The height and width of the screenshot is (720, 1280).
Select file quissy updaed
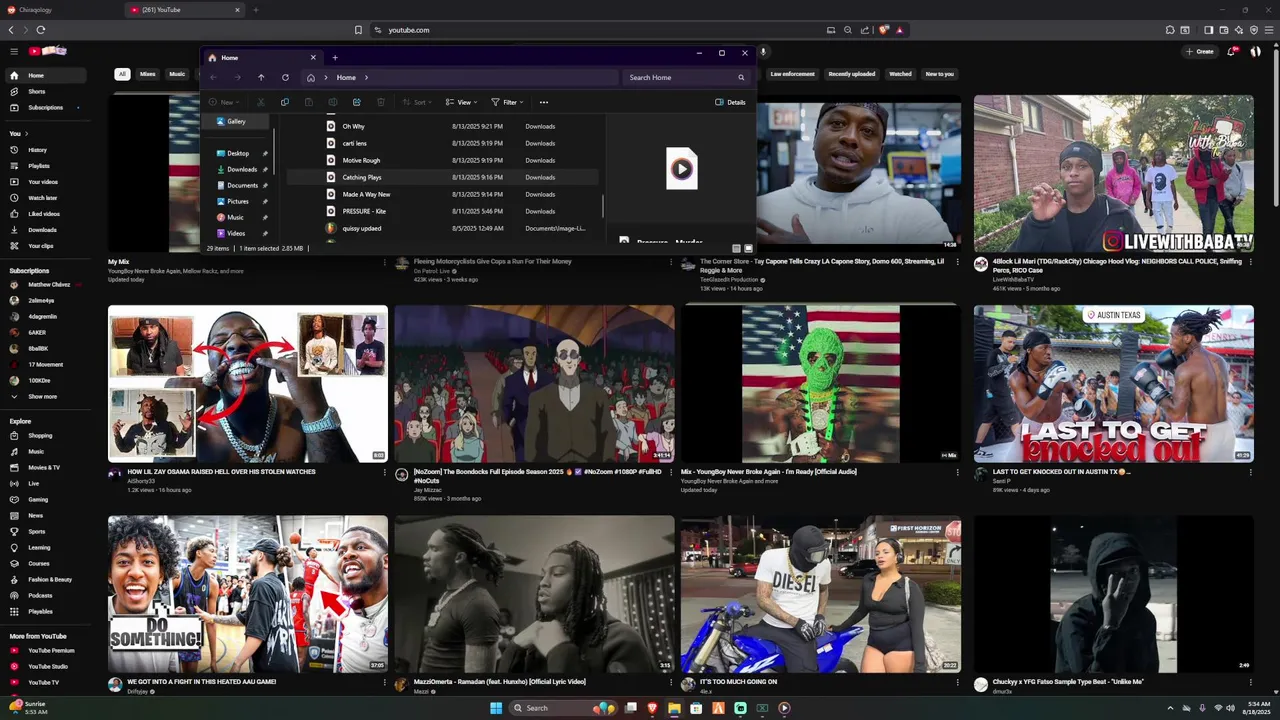(442, 228)
